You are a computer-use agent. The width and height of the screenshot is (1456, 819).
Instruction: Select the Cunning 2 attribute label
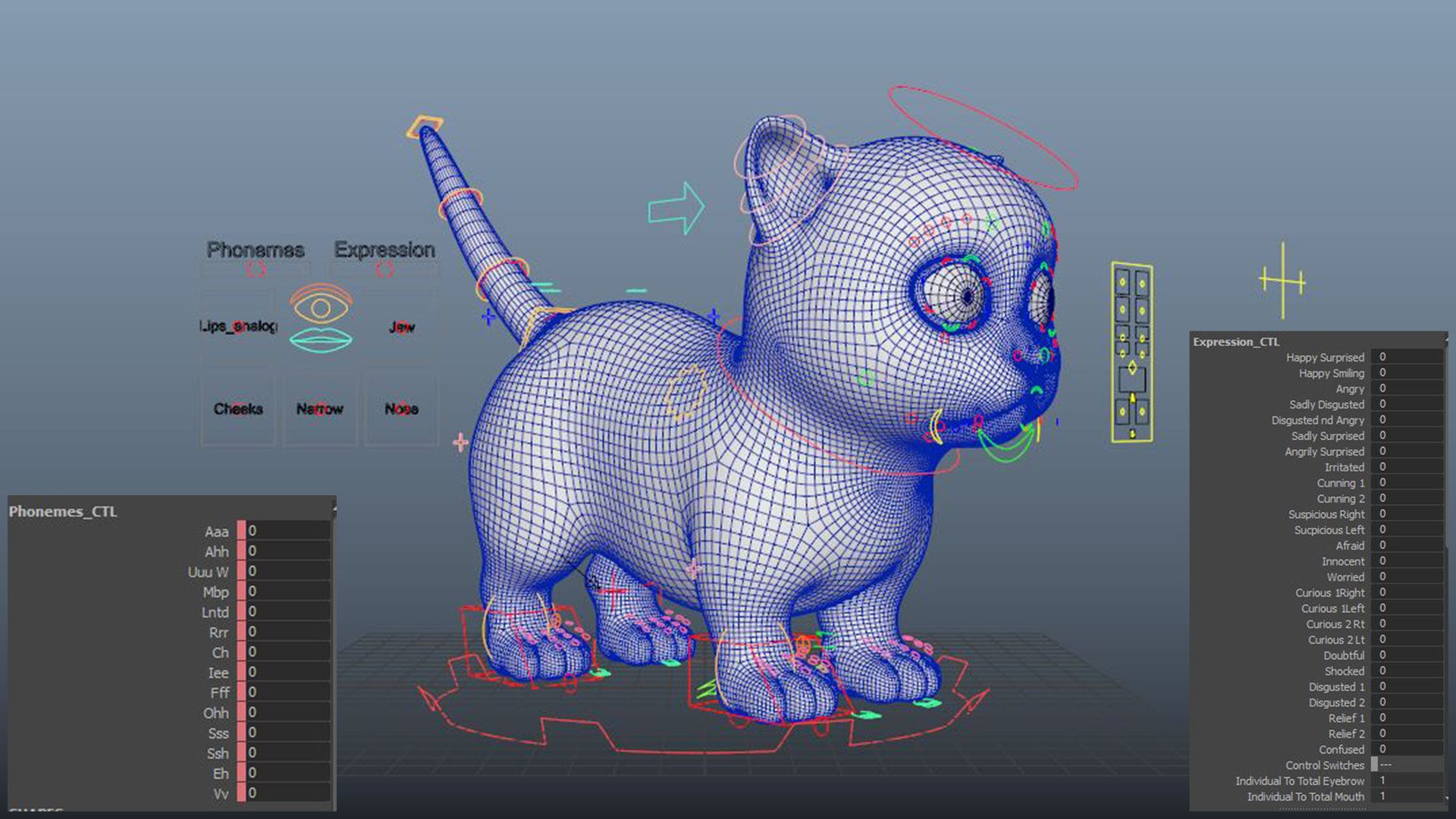[x=1340, y=498]
